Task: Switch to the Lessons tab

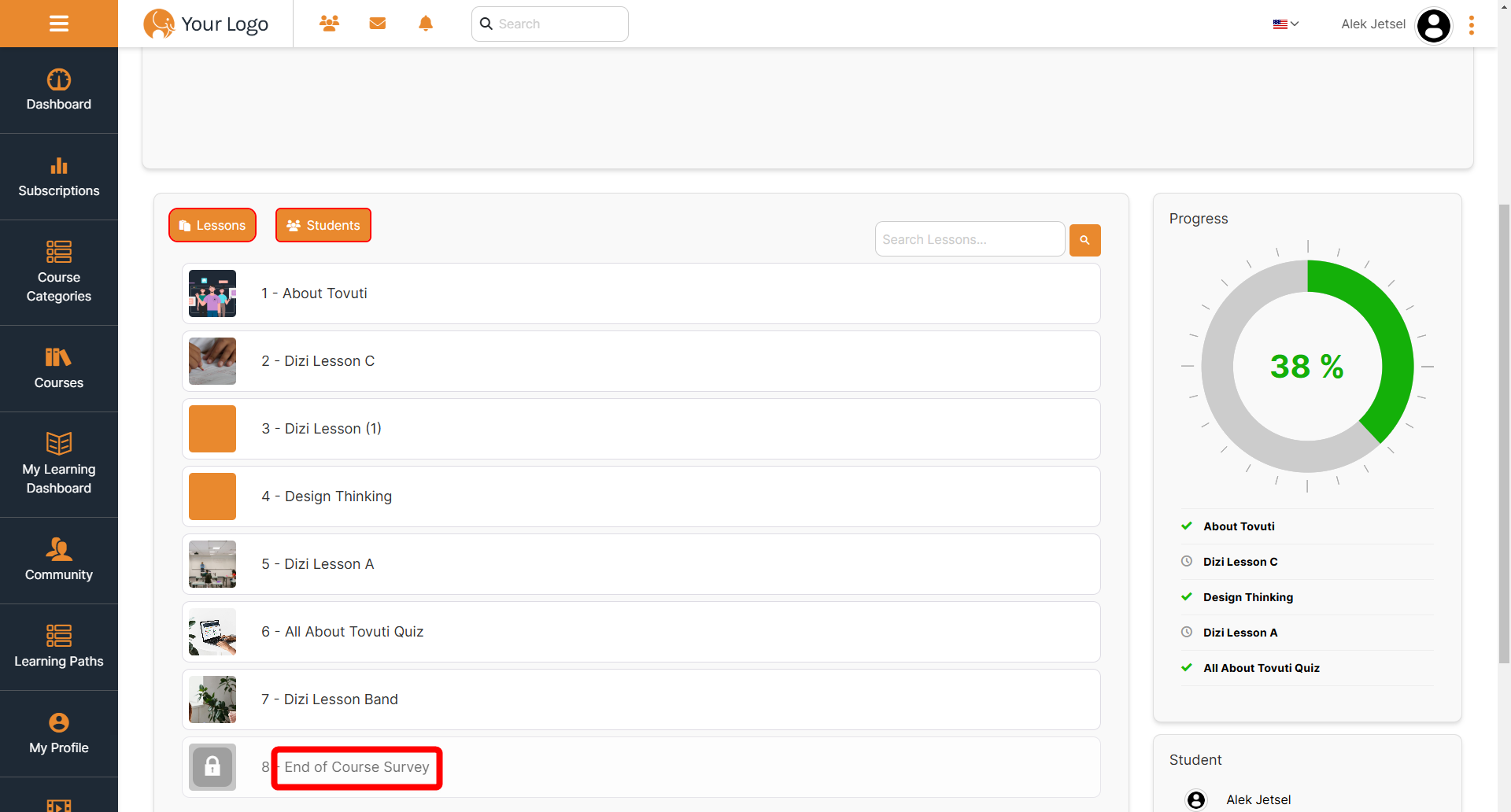Action: [x=212, y=225]
